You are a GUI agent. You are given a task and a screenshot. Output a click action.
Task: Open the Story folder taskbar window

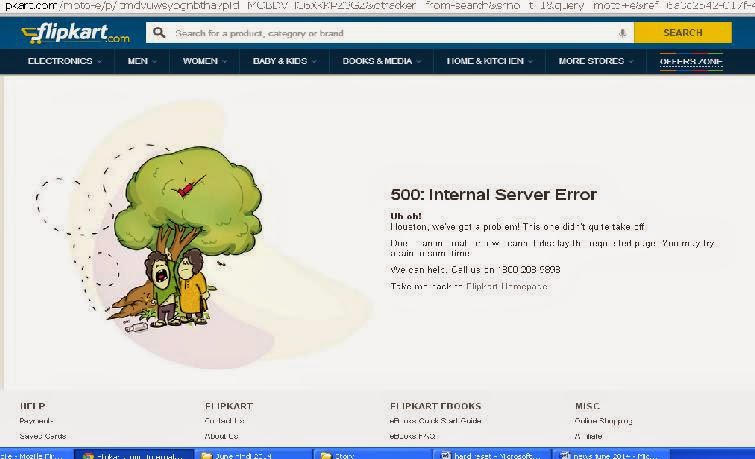373,455
